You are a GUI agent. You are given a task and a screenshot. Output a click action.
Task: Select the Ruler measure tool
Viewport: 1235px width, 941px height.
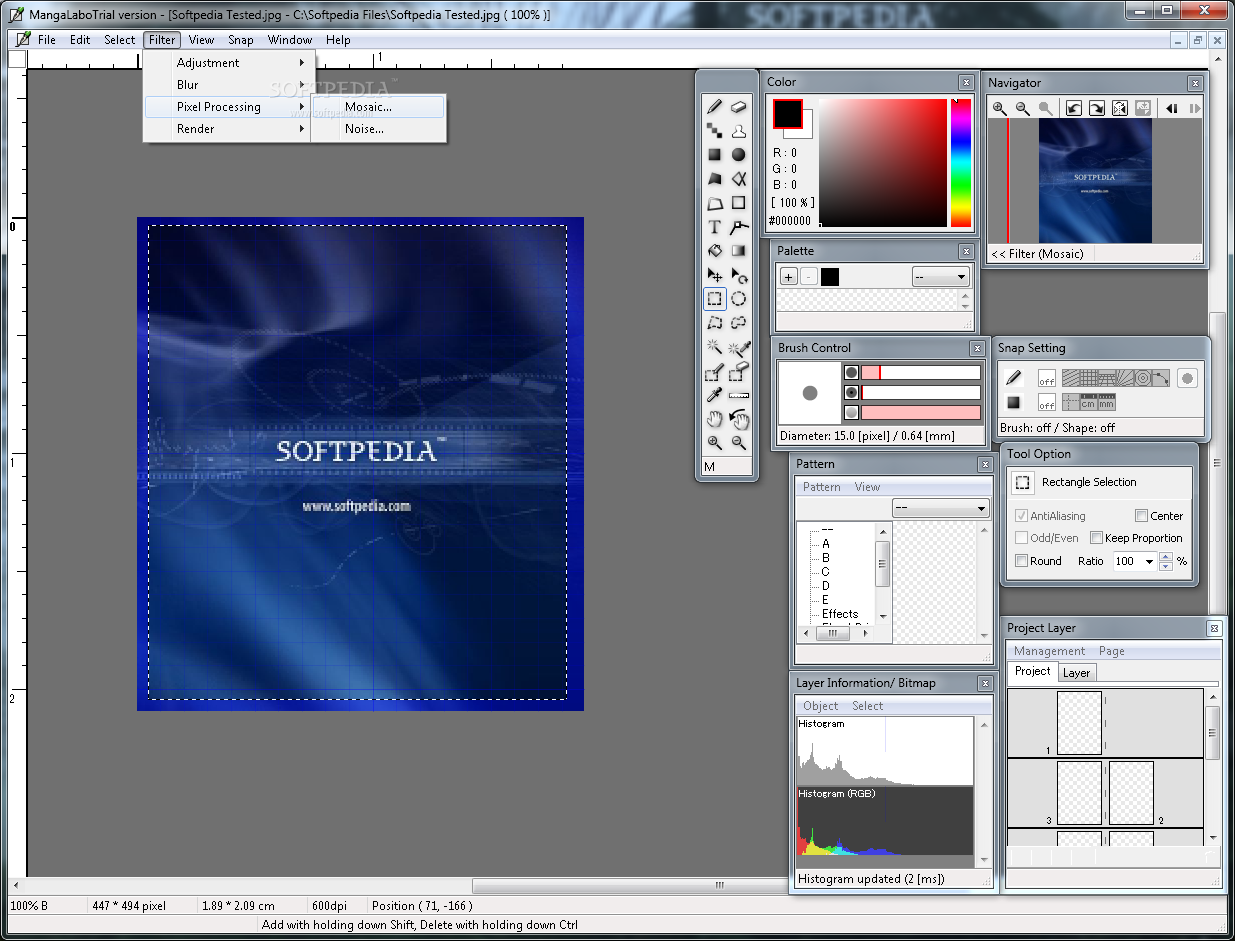point(738,395)
